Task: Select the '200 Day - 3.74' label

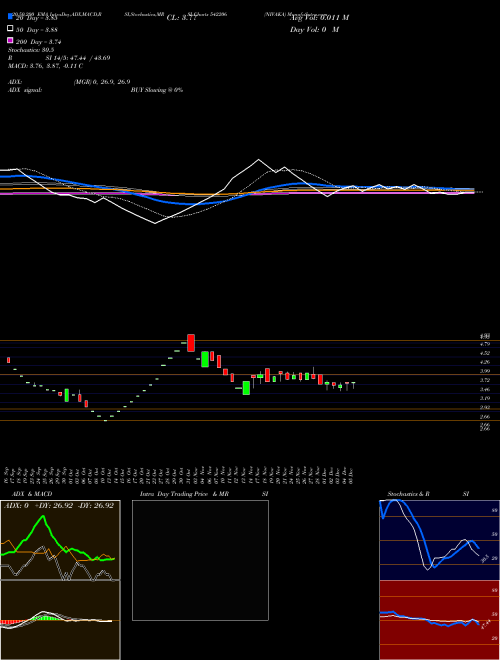Action: pos(39,42)
